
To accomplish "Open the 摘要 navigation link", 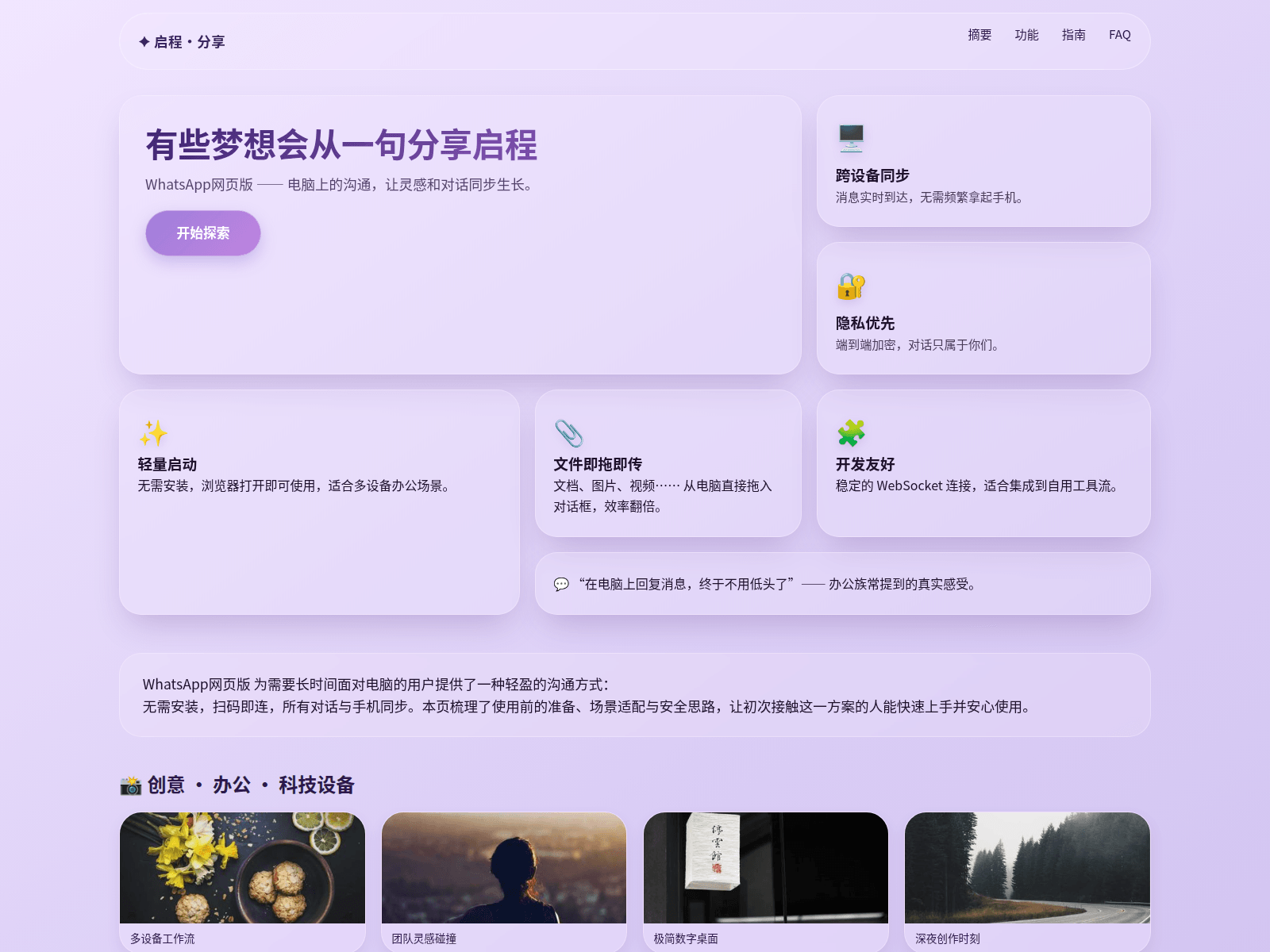I will click(979, 35).
